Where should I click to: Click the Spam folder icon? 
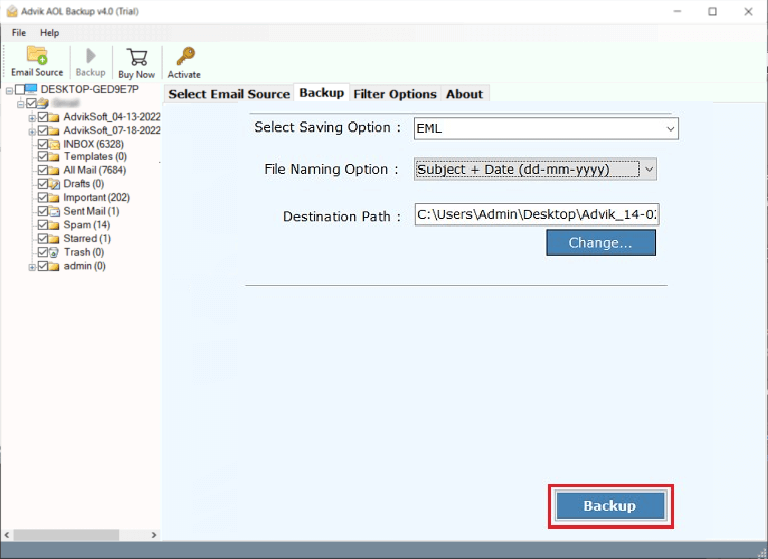pyautogui.click(x=54, y=225)
